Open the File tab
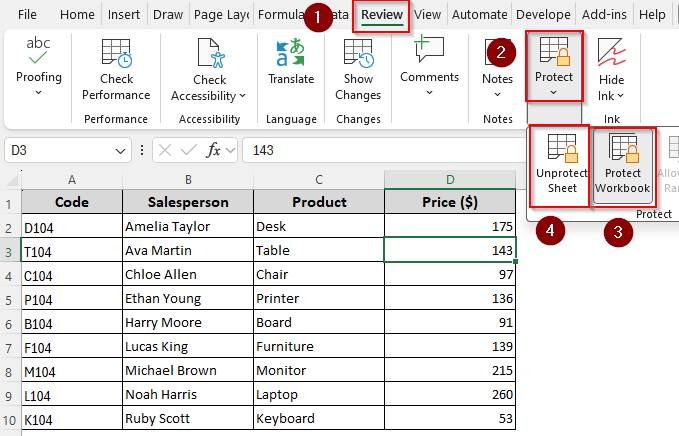The width and height of the screenshot is (679, 436). 27,15
